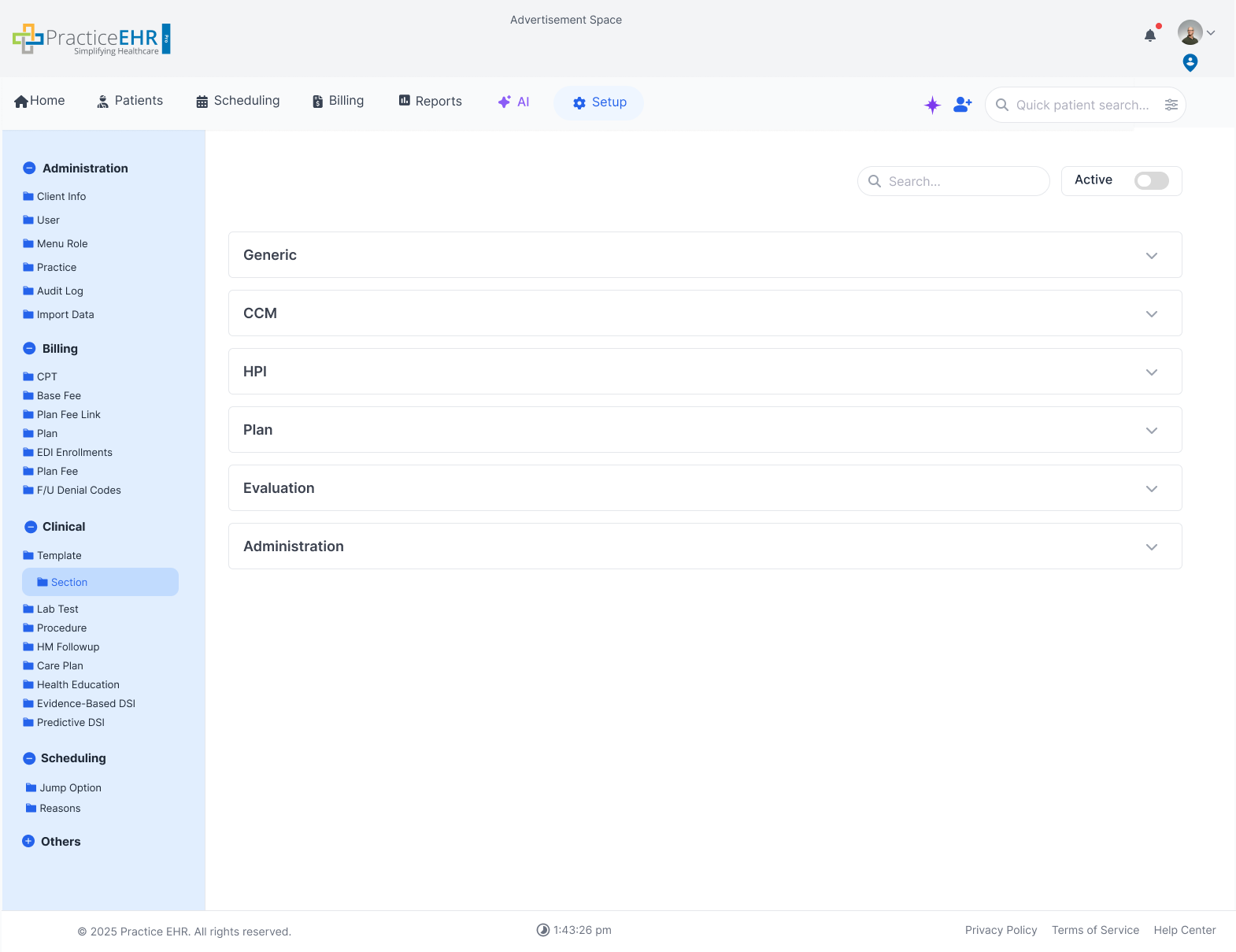Screen dimensions: 1236x952
Task: Go to the Reports navigation tab
Action: (x=430, y=101)
